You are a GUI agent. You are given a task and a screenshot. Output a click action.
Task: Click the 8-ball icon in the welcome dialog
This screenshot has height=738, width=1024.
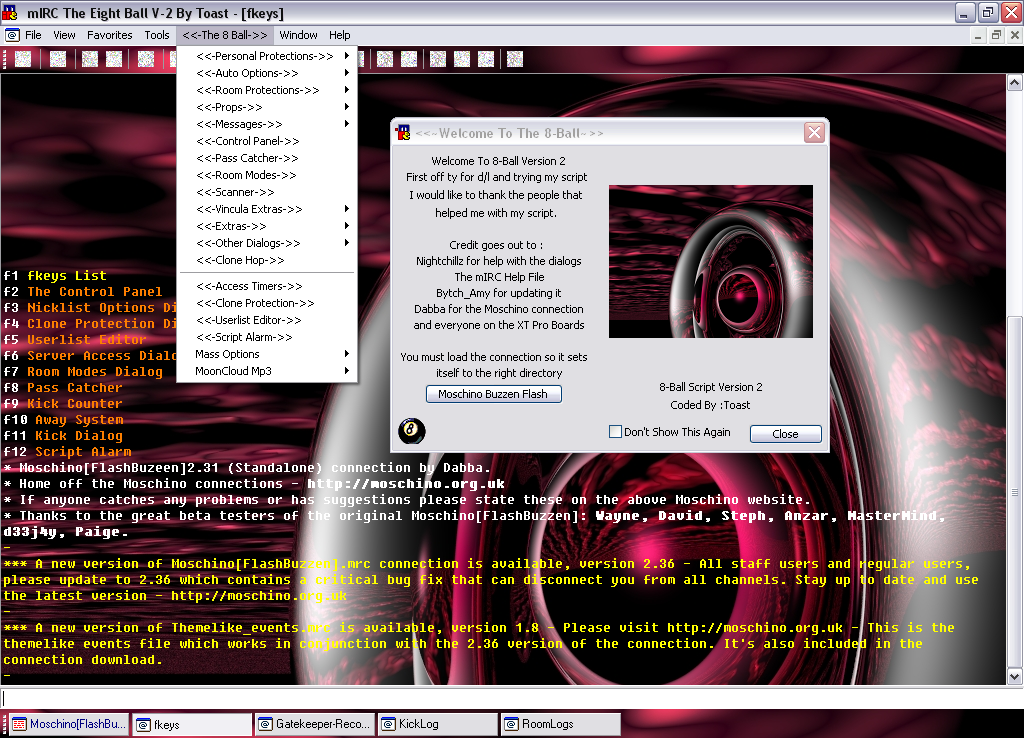click(x=411, y=430)
